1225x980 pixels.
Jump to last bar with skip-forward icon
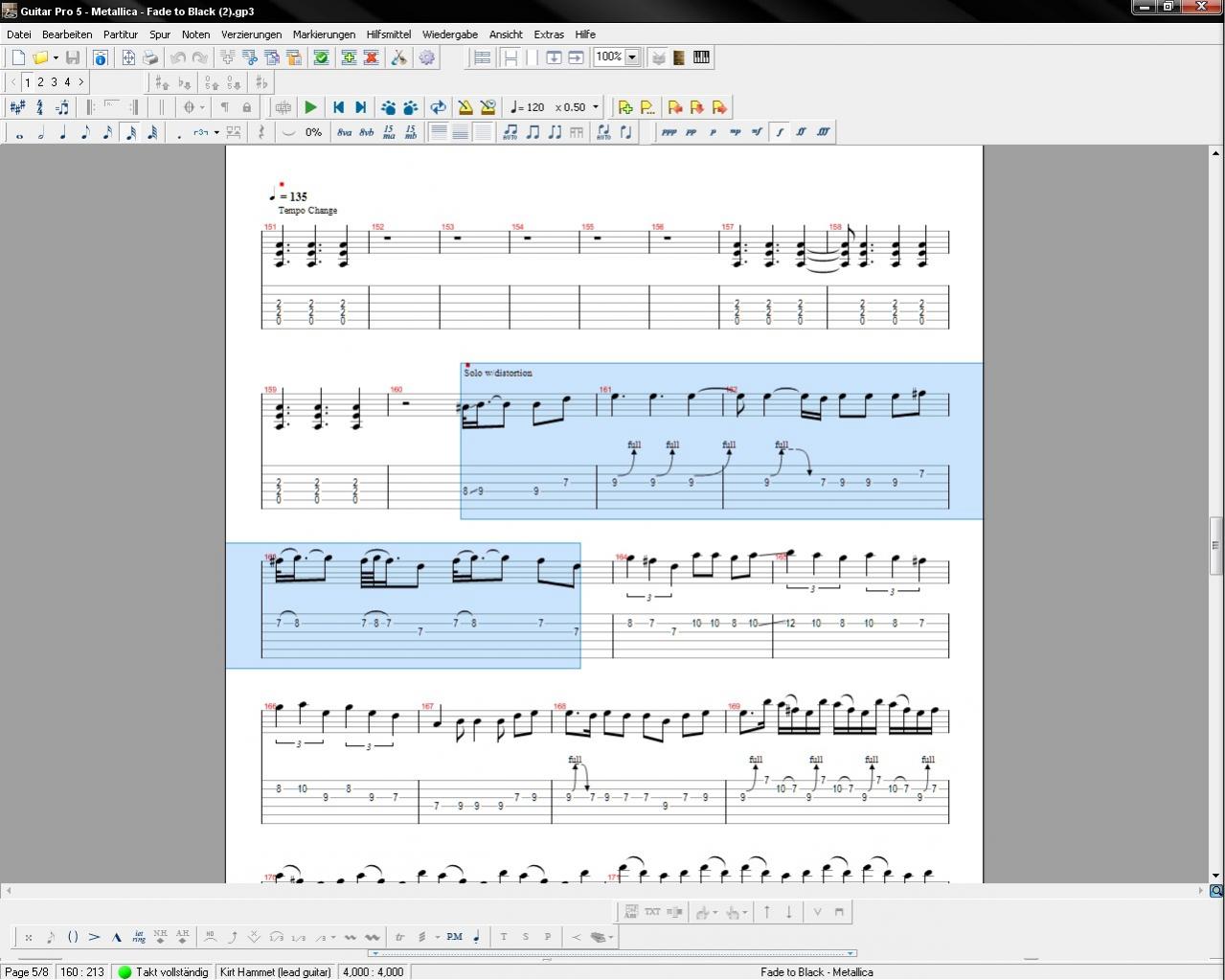coord(360,107)
